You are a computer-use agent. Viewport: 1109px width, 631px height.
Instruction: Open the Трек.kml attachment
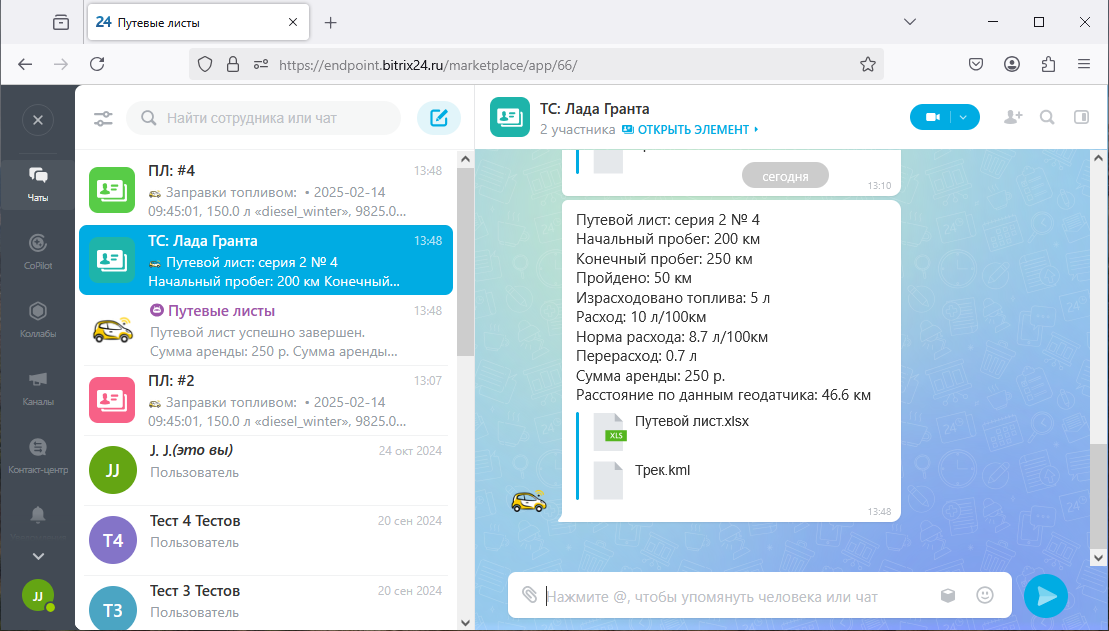[663, 470]
